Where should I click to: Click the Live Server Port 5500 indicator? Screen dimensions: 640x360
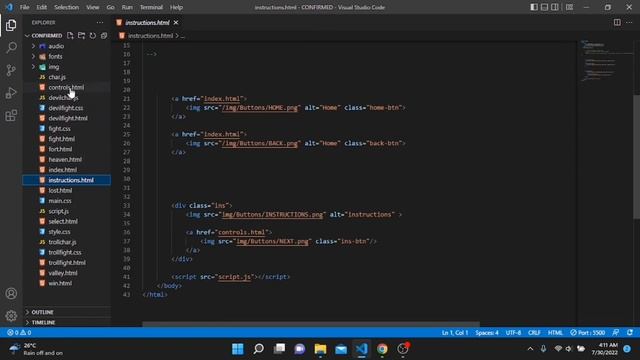coord(587,333)
